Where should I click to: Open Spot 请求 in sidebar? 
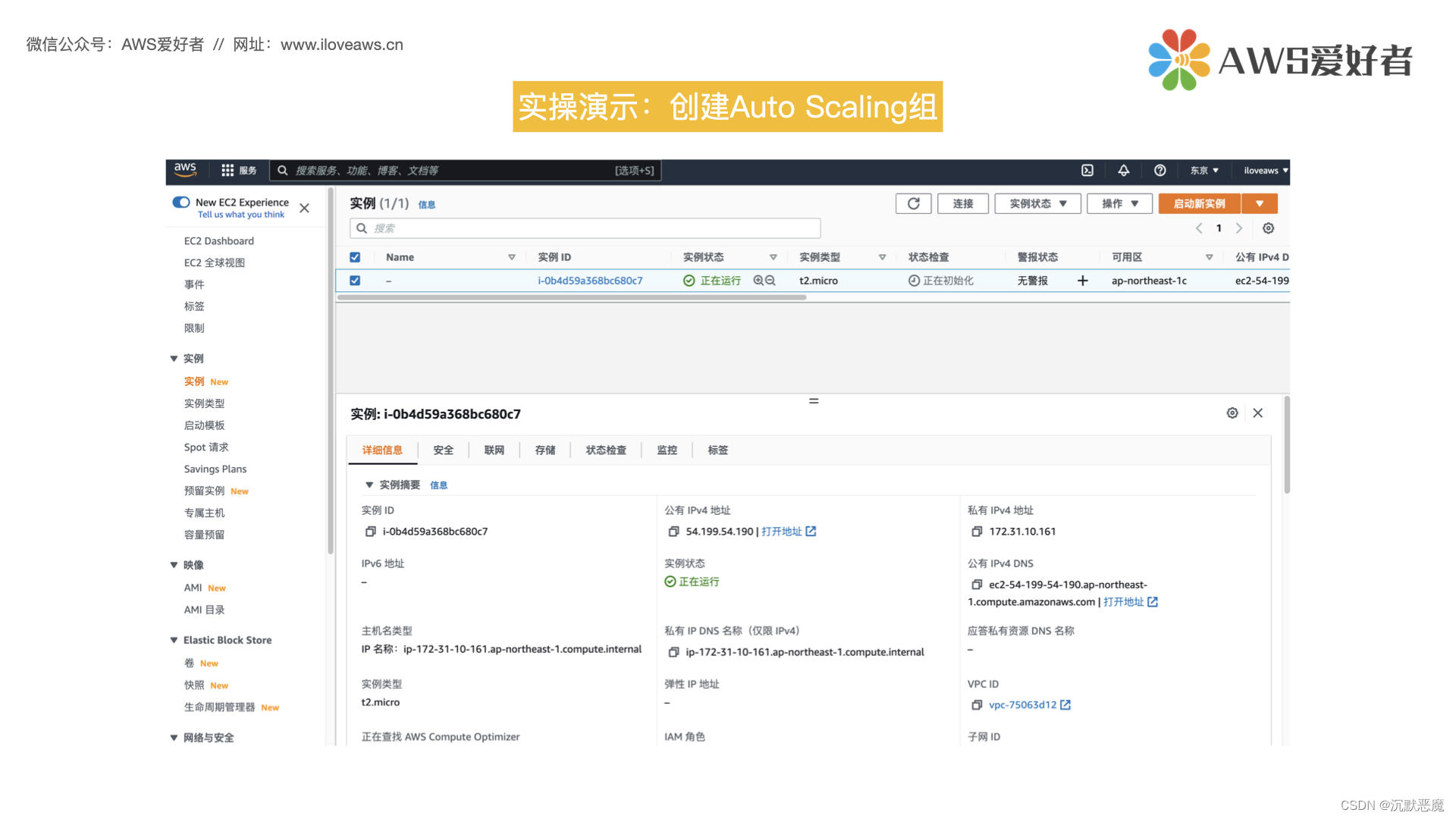pos(206,447)
